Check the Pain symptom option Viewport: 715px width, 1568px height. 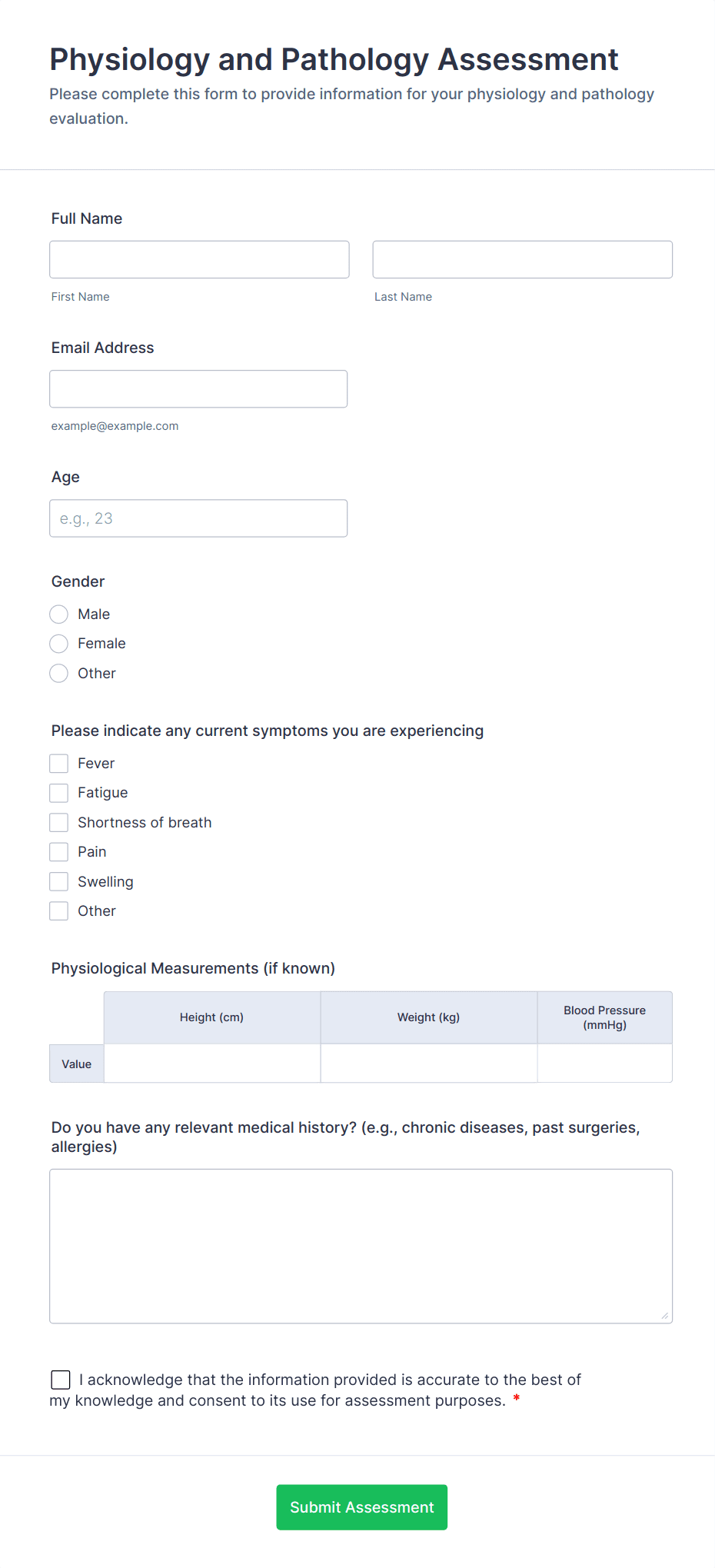(x=59, y=852)
